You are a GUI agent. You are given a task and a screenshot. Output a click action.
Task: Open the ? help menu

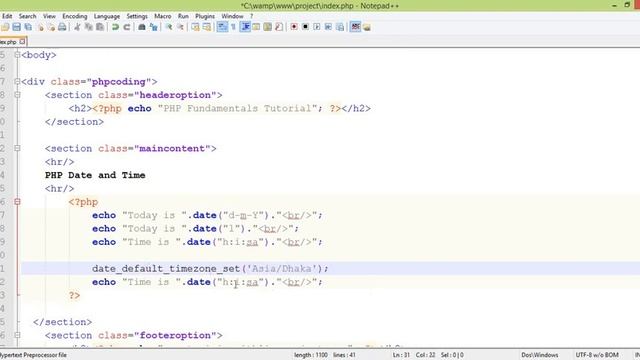(x=251, y=16)
